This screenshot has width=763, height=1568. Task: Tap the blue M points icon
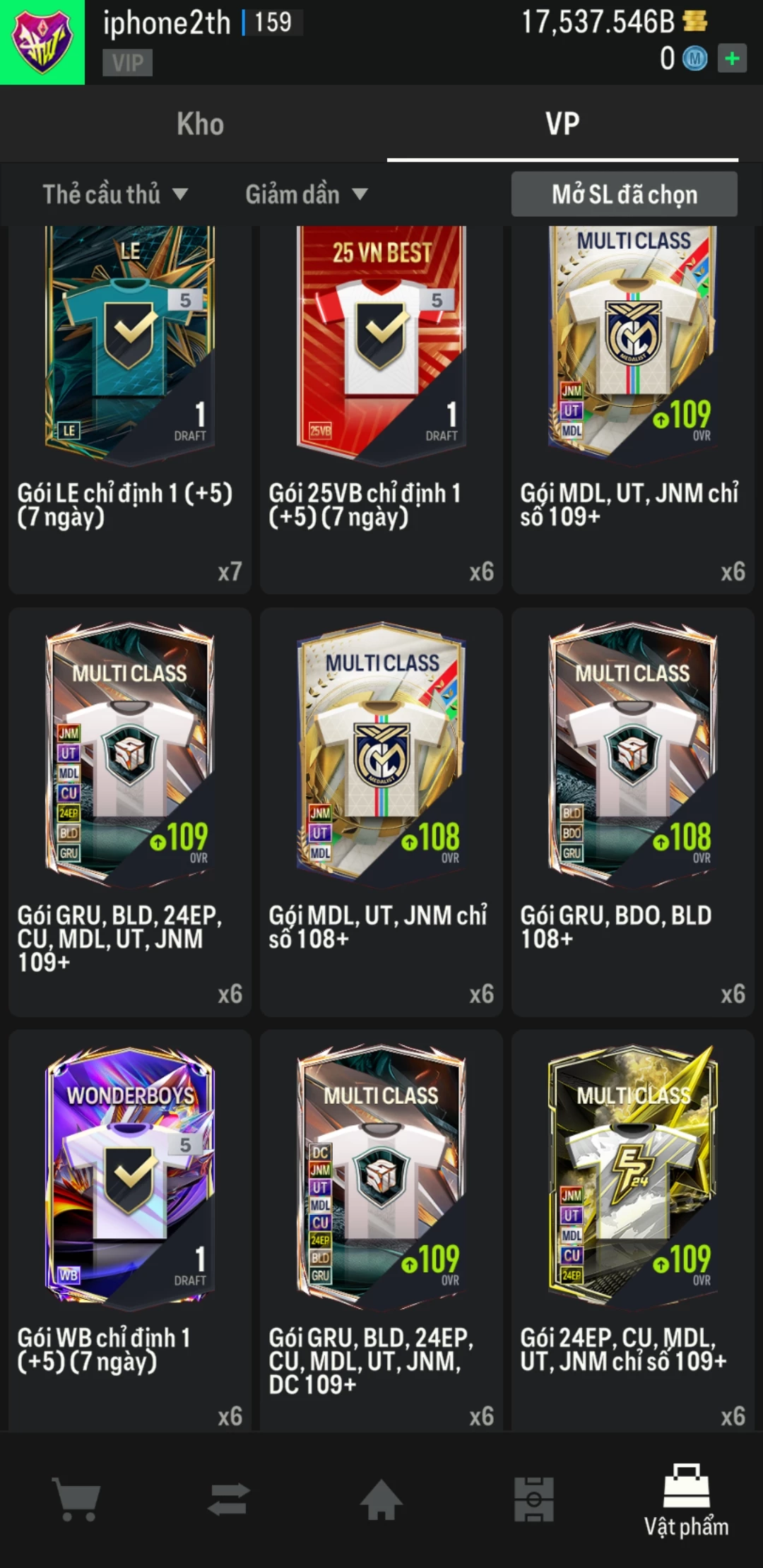(x=694, y=58)
